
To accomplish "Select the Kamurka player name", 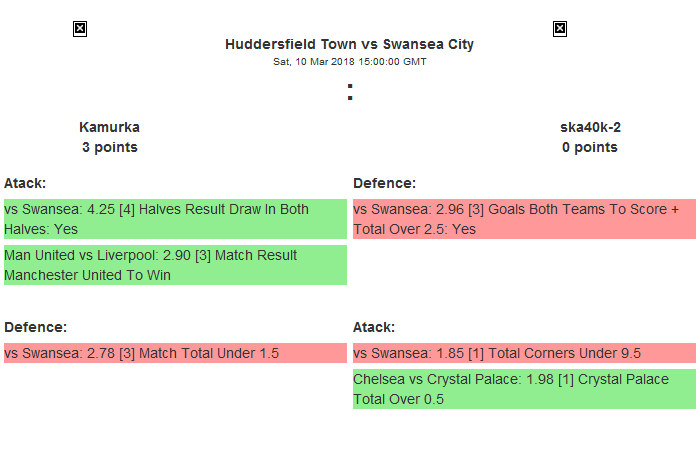I will tap(109, 127).
